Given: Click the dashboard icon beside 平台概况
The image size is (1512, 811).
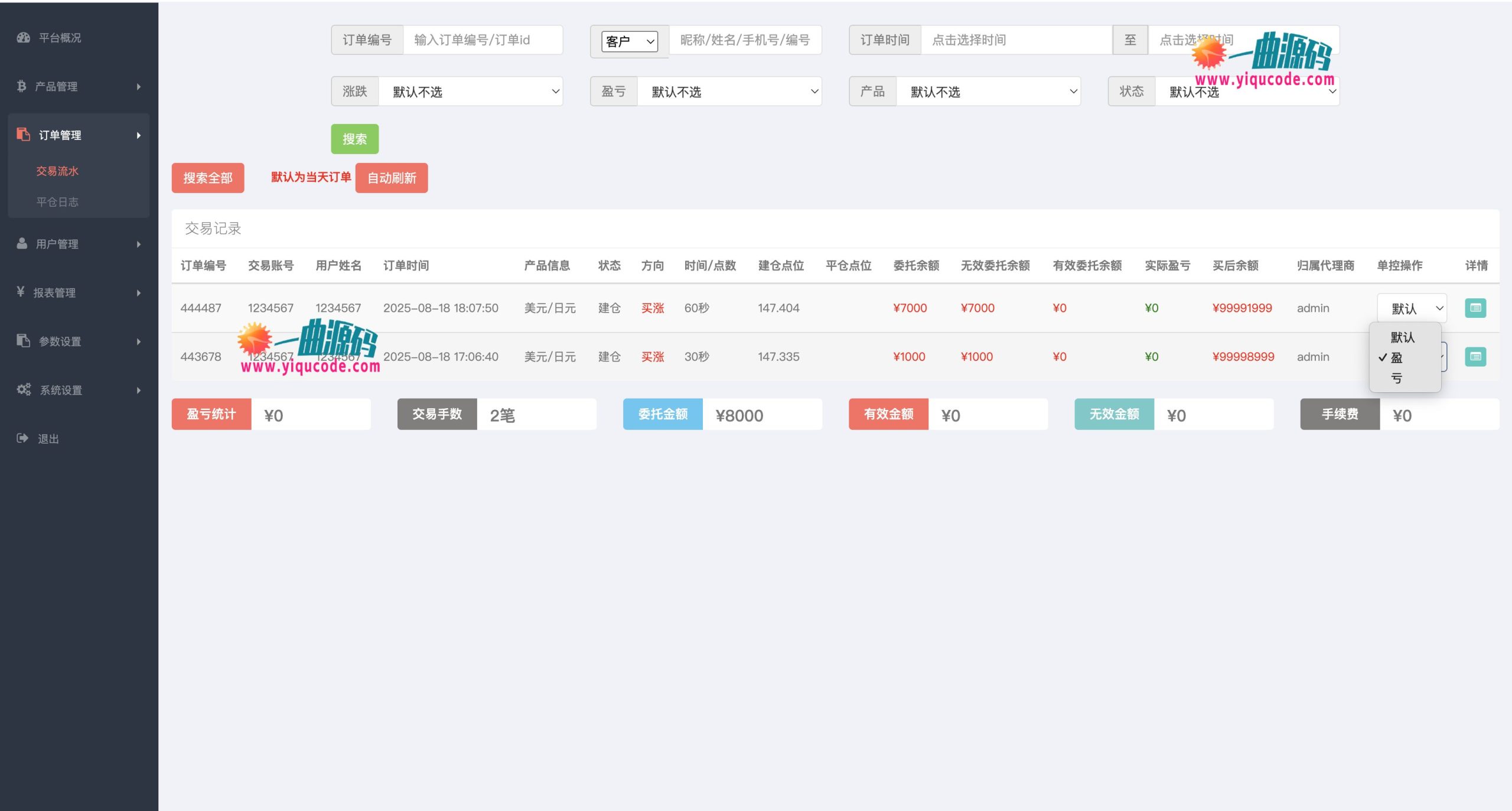Looking at the screenshot, I should pyautogui.click(x=23, y=38).
